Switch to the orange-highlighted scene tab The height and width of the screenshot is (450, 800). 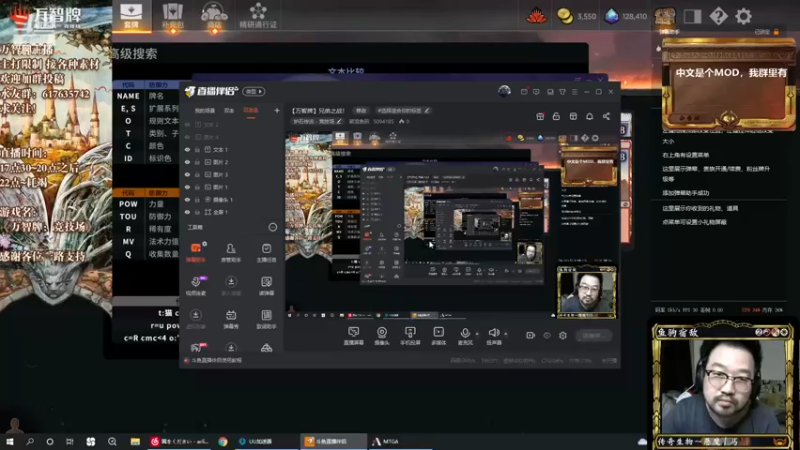(x=251, y=111)
